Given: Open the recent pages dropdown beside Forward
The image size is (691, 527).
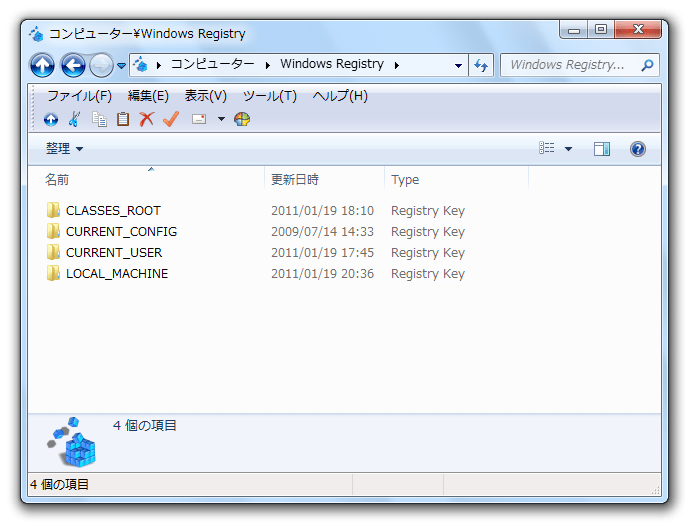Looking at the screenshot, I should tap(121, 66).
